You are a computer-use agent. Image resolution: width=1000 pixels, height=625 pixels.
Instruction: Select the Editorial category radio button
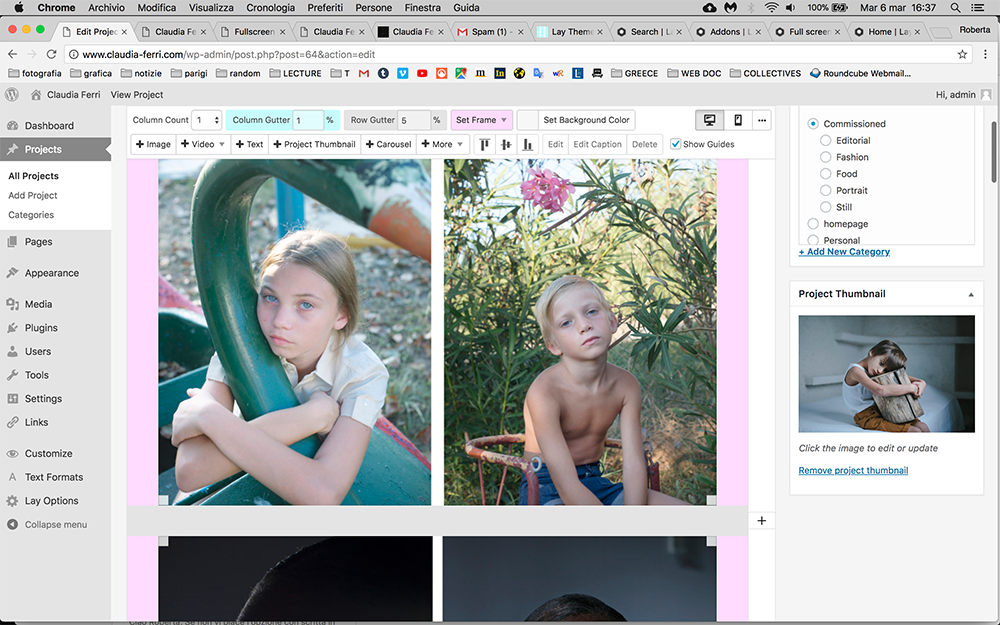tap(826, 141)
